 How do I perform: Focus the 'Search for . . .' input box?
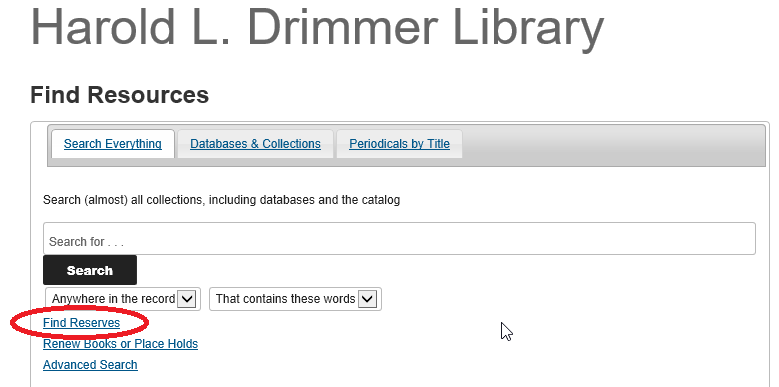pos(399,239)
